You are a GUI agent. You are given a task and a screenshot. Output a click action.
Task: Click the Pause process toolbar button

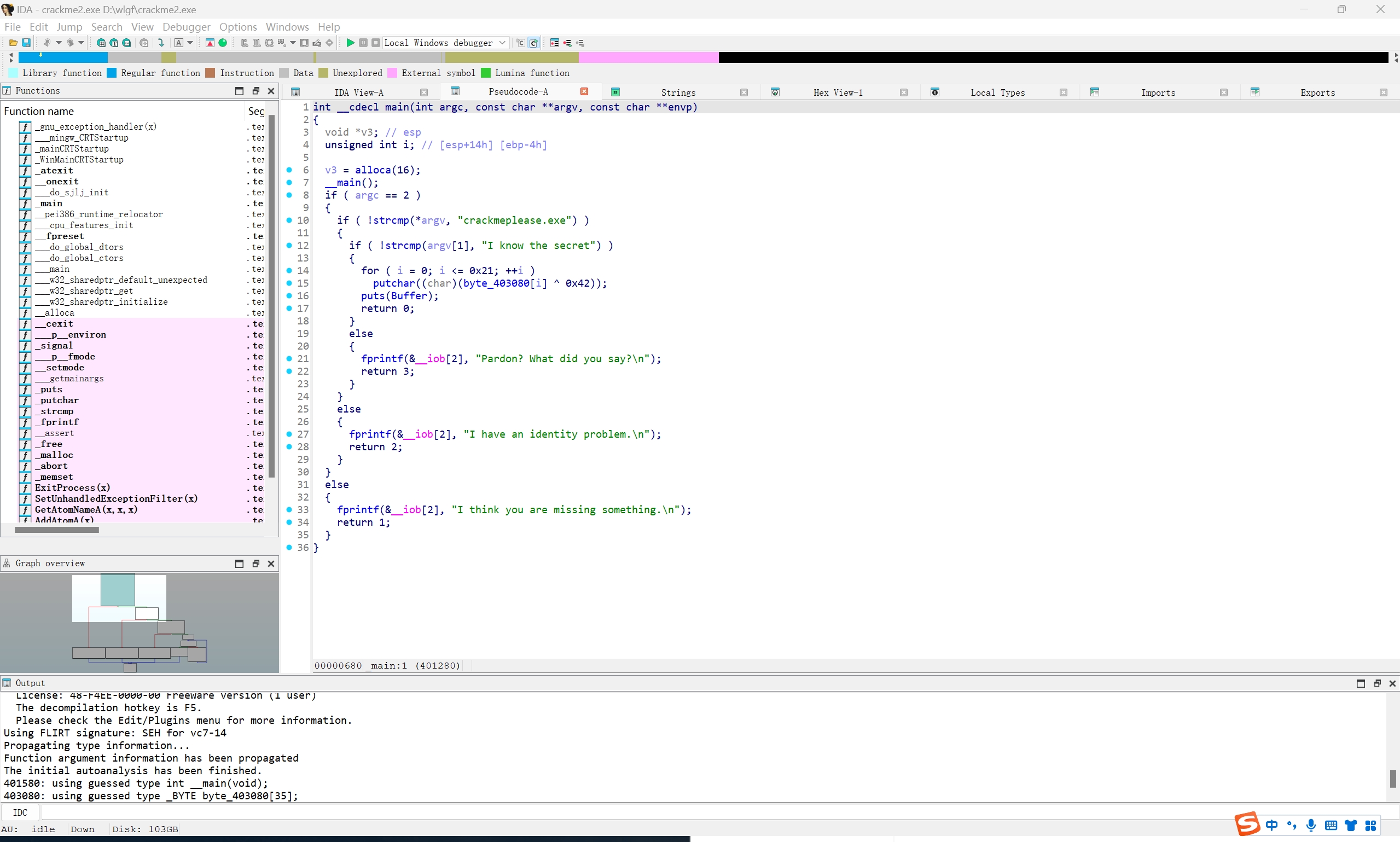coord(363,43)
